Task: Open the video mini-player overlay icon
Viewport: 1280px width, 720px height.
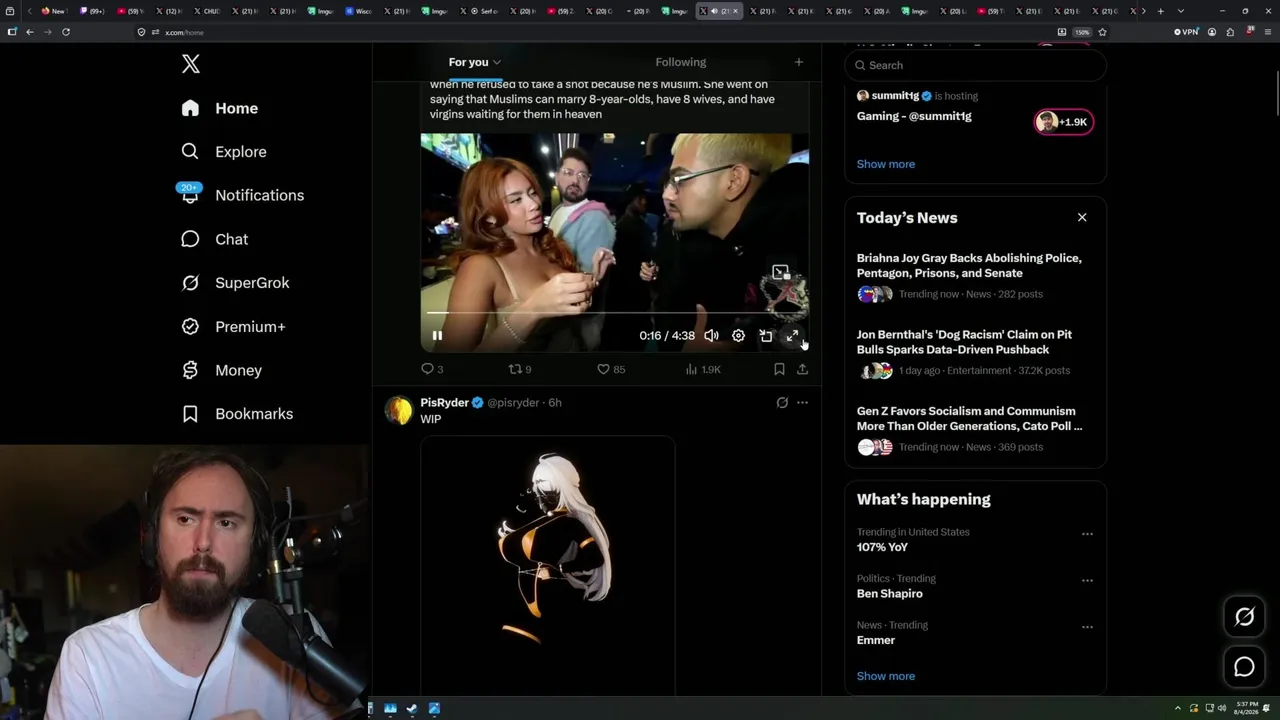Action: click(x=781, y=272)
